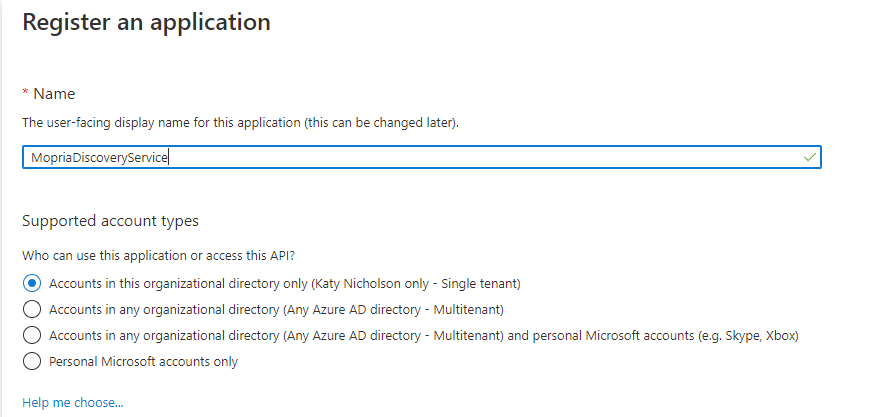Click the Name field label
The image size is (875, 417).
pyautogui.click(x=54, y=93)
